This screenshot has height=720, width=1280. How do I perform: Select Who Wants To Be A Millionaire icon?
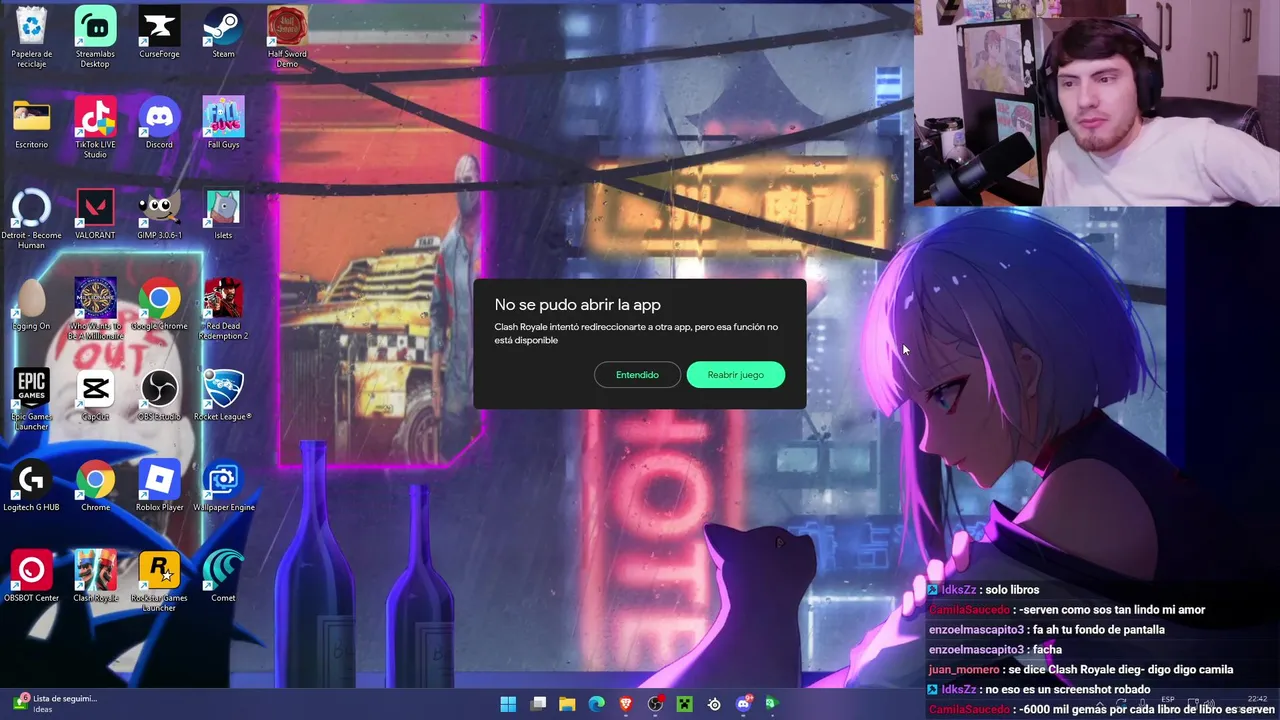point(95,310)
